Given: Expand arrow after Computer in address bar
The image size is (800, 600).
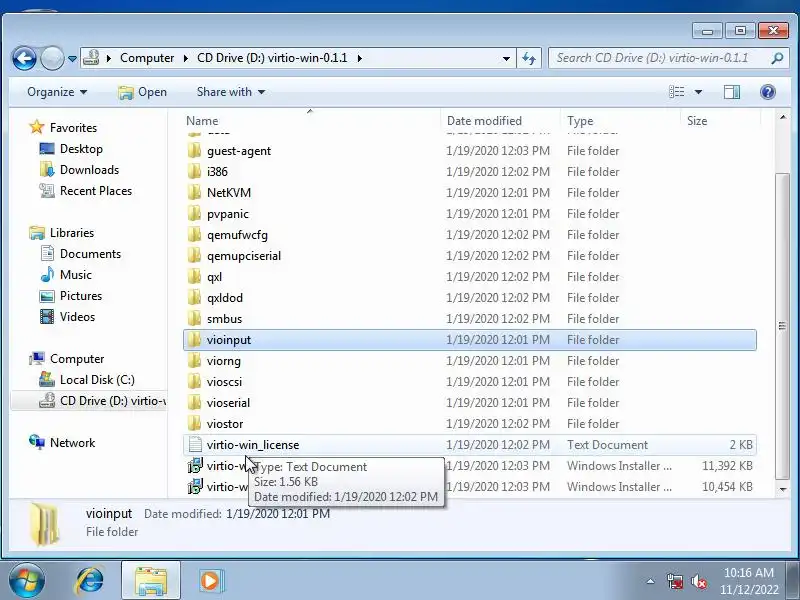Looking at the screenshot, I should click(x=186, y=58).
